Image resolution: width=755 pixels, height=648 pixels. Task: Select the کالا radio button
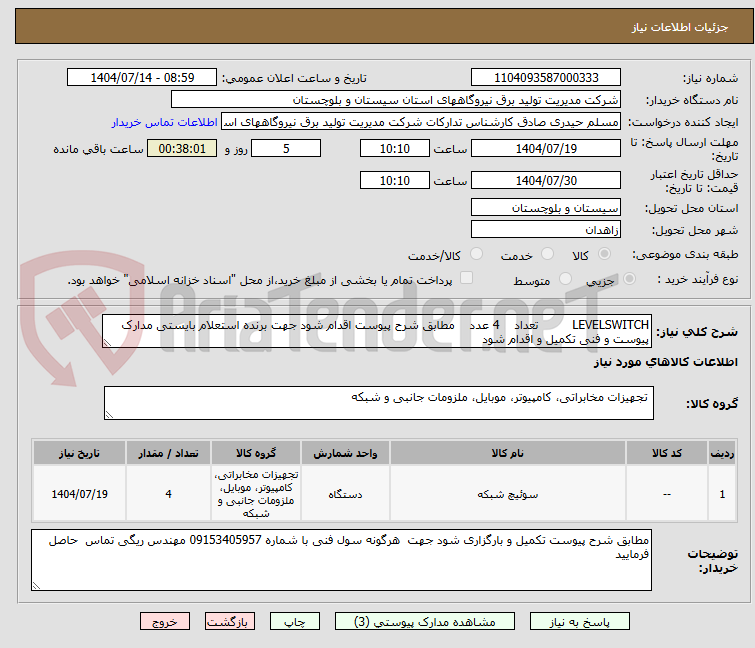pyautogui.click(x=604, y=254)
